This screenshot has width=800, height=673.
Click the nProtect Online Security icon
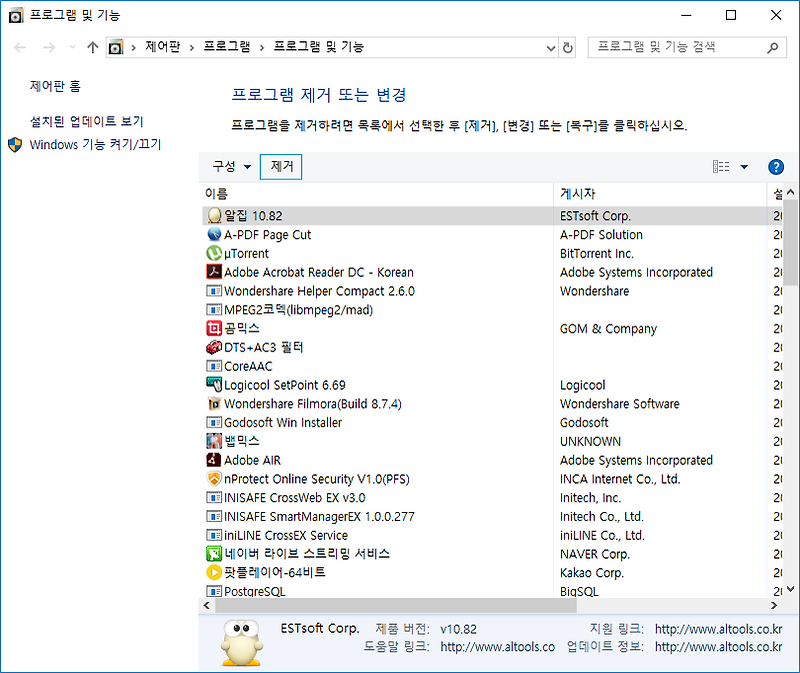click(x=214, y=479)
